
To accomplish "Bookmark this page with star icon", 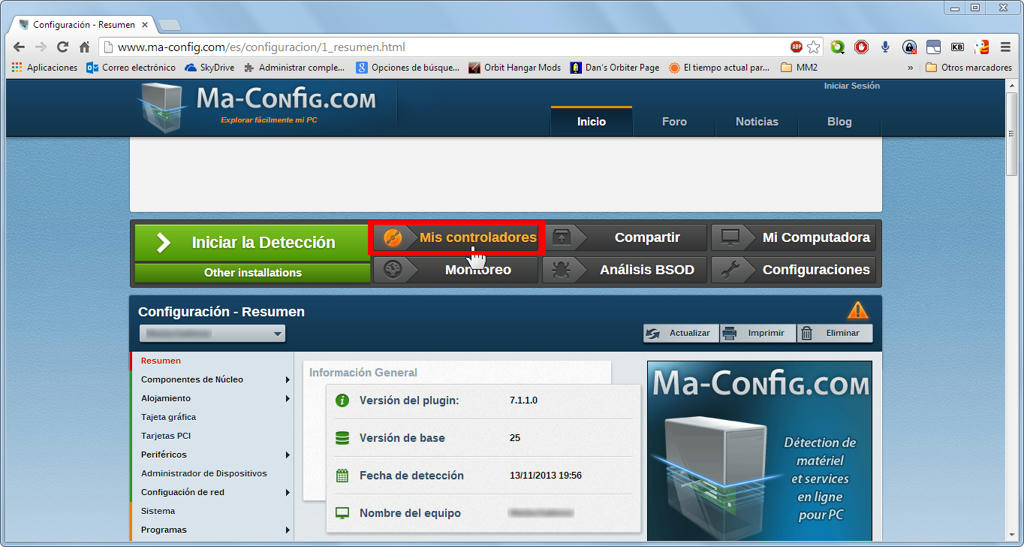I will pos(813,47).
